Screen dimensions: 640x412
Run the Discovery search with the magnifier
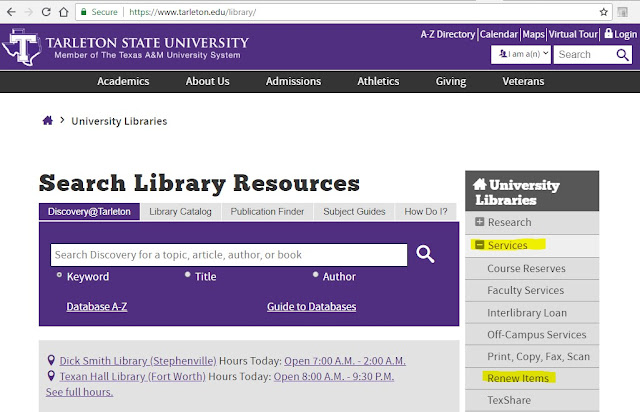click(425, 254)
